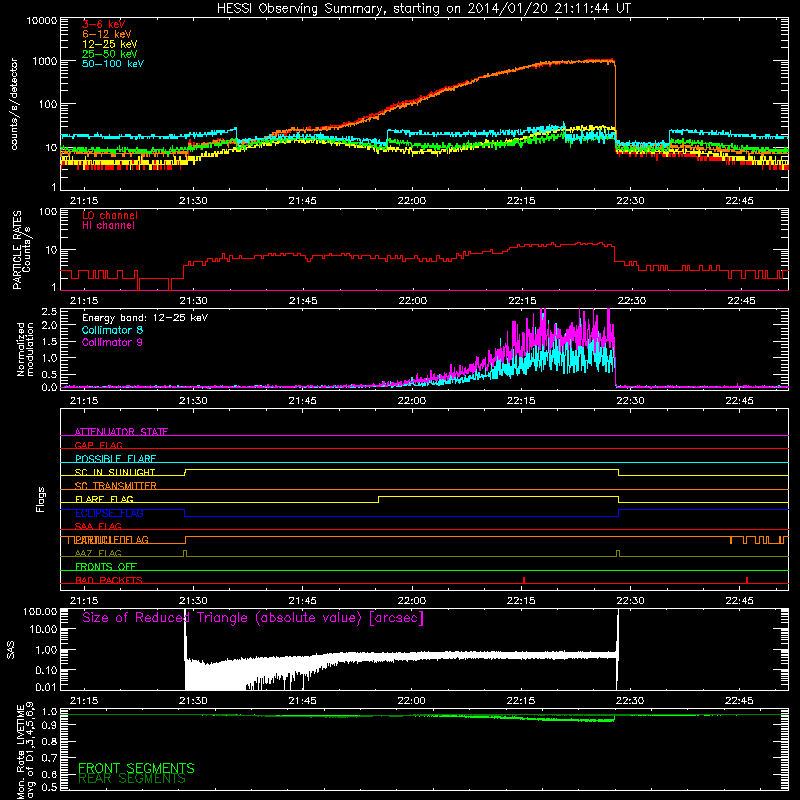The height and width of the screenshot is (800, 800).
Task: Select the FLARE FLAG label
Action: [104, 499]
